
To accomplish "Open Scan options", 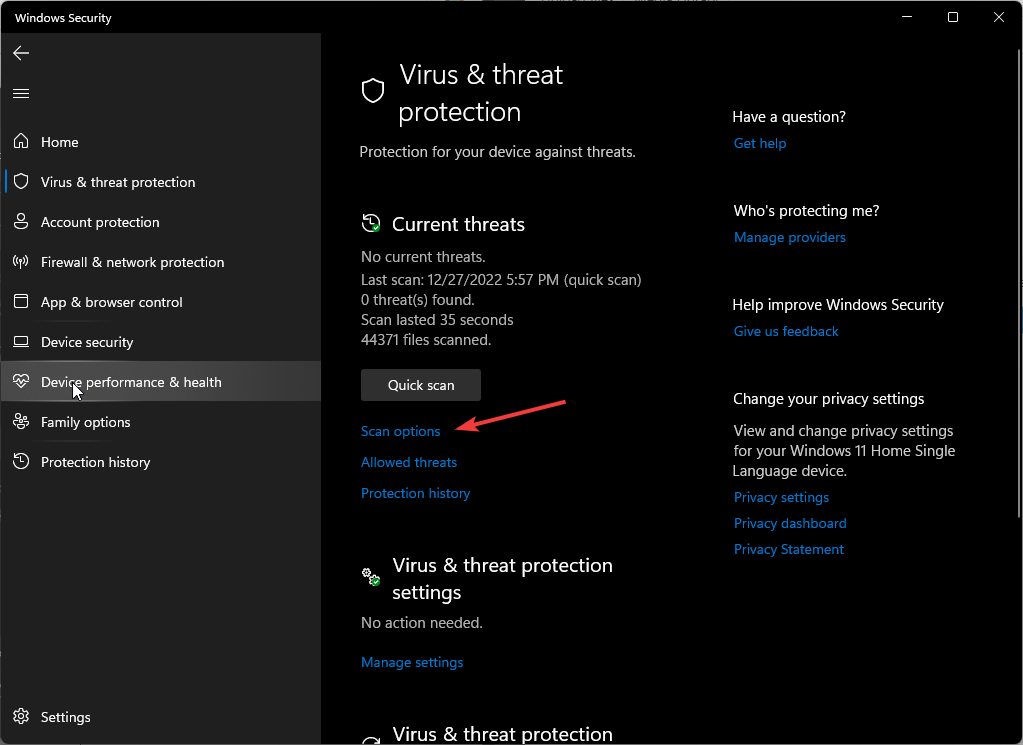I will [x=400, y=430].
